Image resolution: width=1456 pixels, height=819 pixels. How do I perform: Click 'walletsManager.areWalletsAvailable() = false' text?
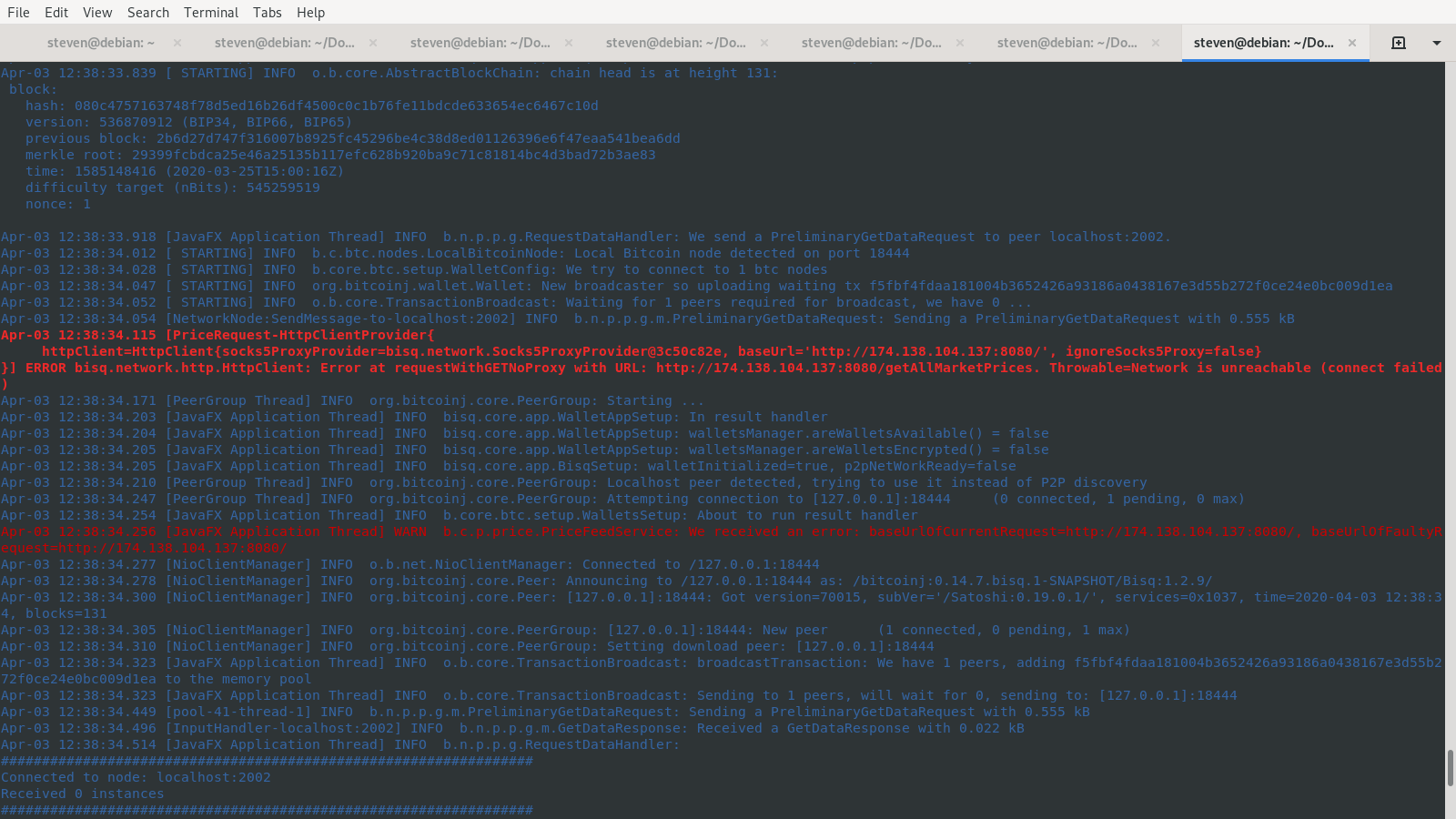868,433
